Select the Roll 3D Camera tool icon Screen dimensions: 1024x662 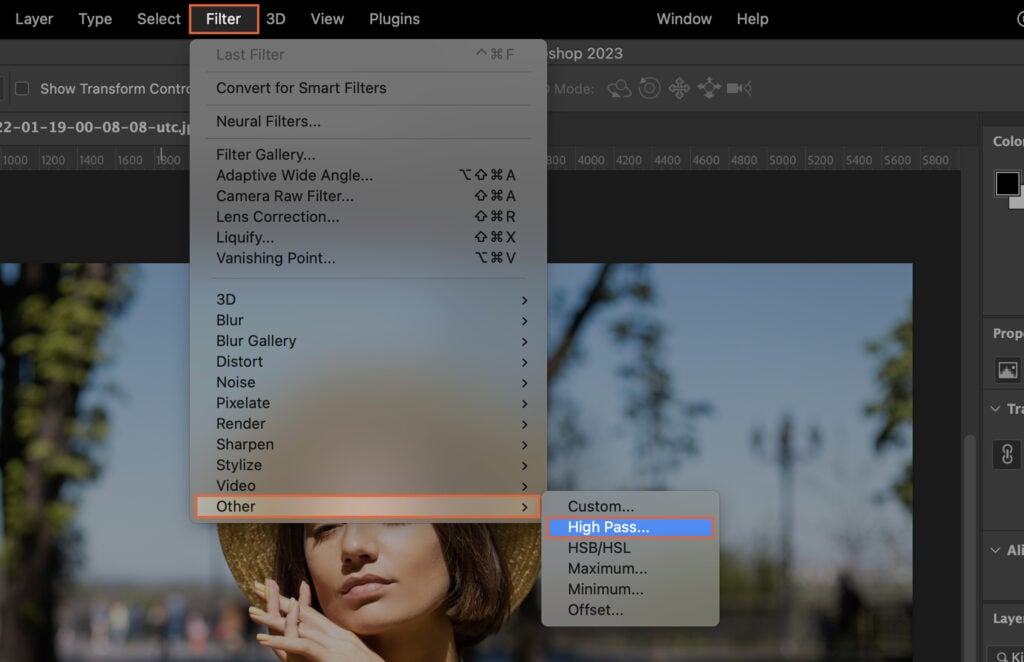(x=649, y=89)
